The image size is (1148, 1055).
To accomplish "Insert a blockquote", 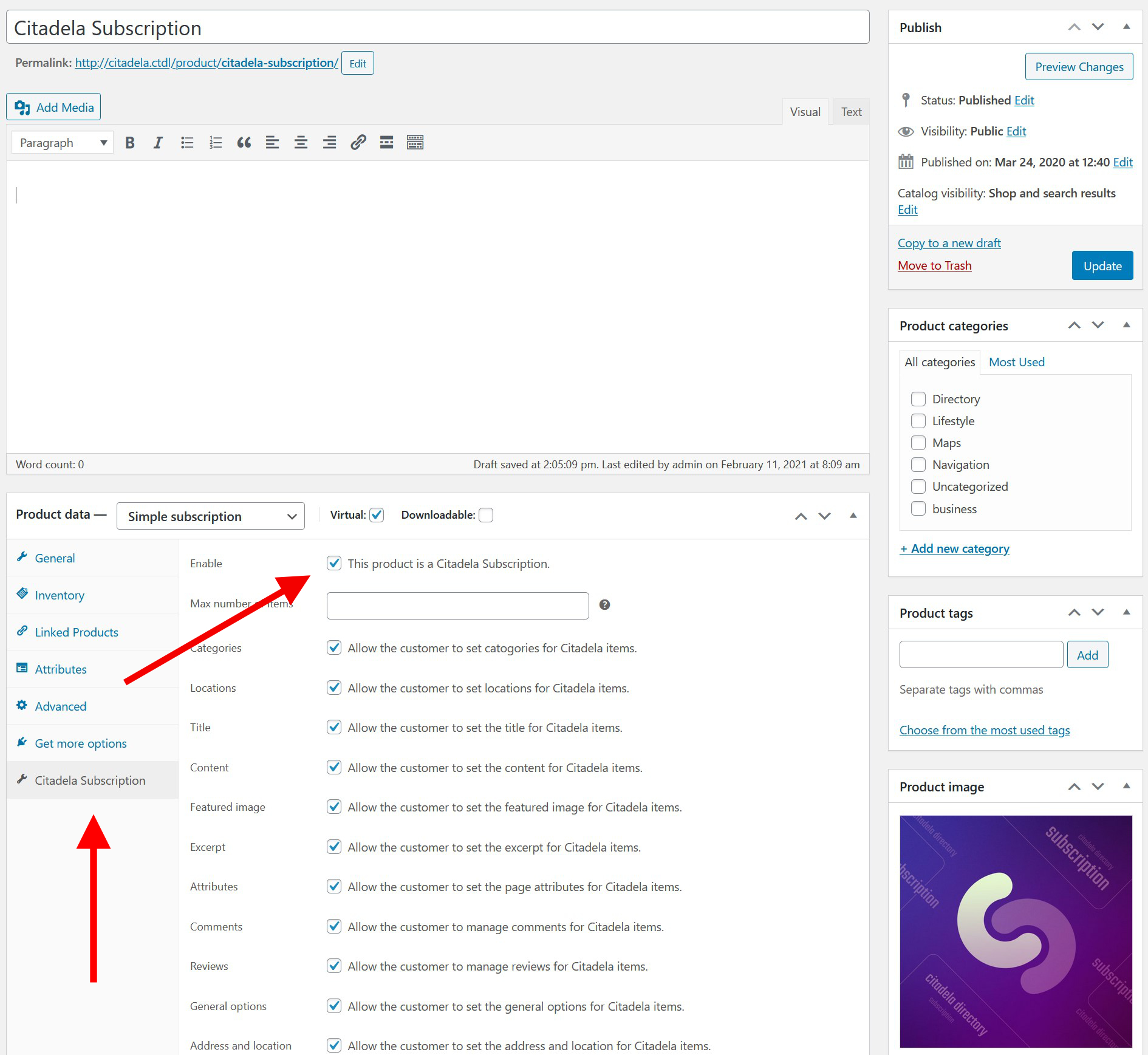I will click(x=244, y=143).
